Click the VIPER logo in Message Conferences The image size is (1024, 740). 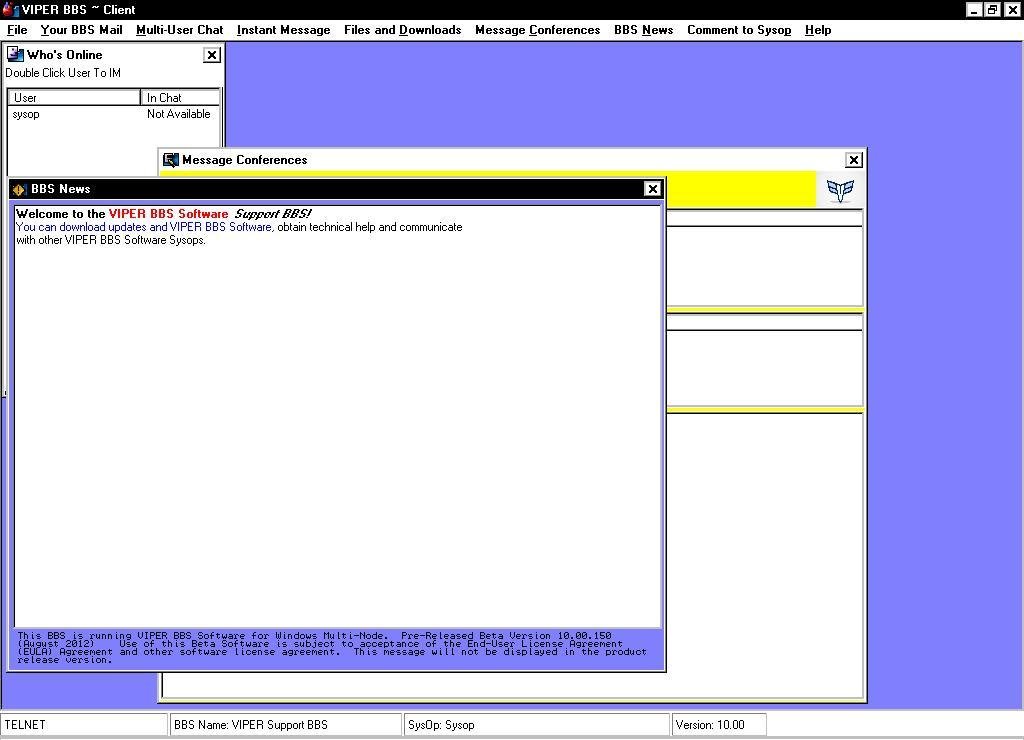click(840, 190)
